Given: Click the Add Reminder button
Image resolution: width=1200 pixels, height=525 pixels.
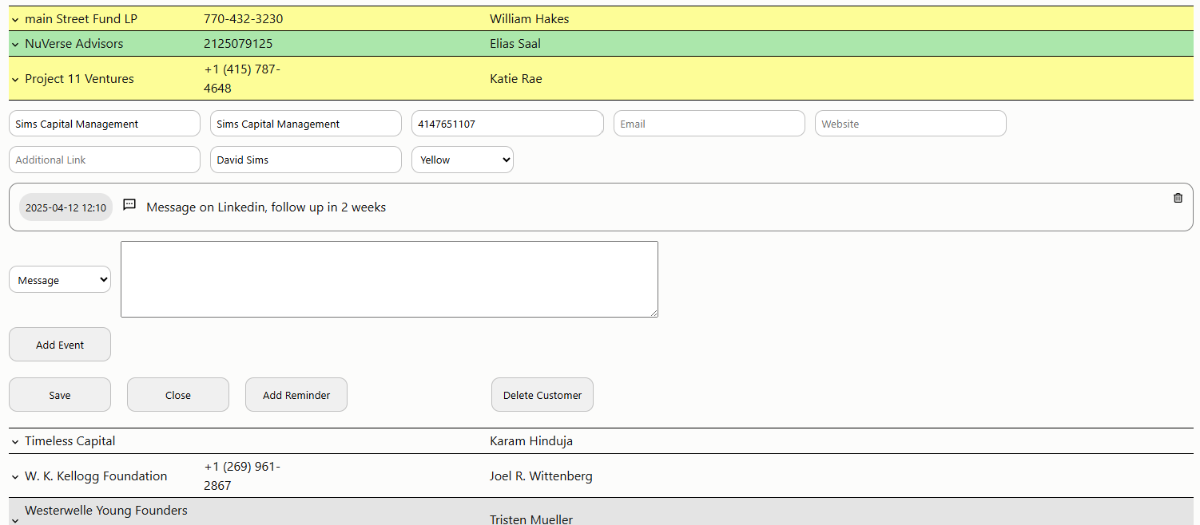Looking at the screenshot, I should pyautogui.click(x=296, y=395).
